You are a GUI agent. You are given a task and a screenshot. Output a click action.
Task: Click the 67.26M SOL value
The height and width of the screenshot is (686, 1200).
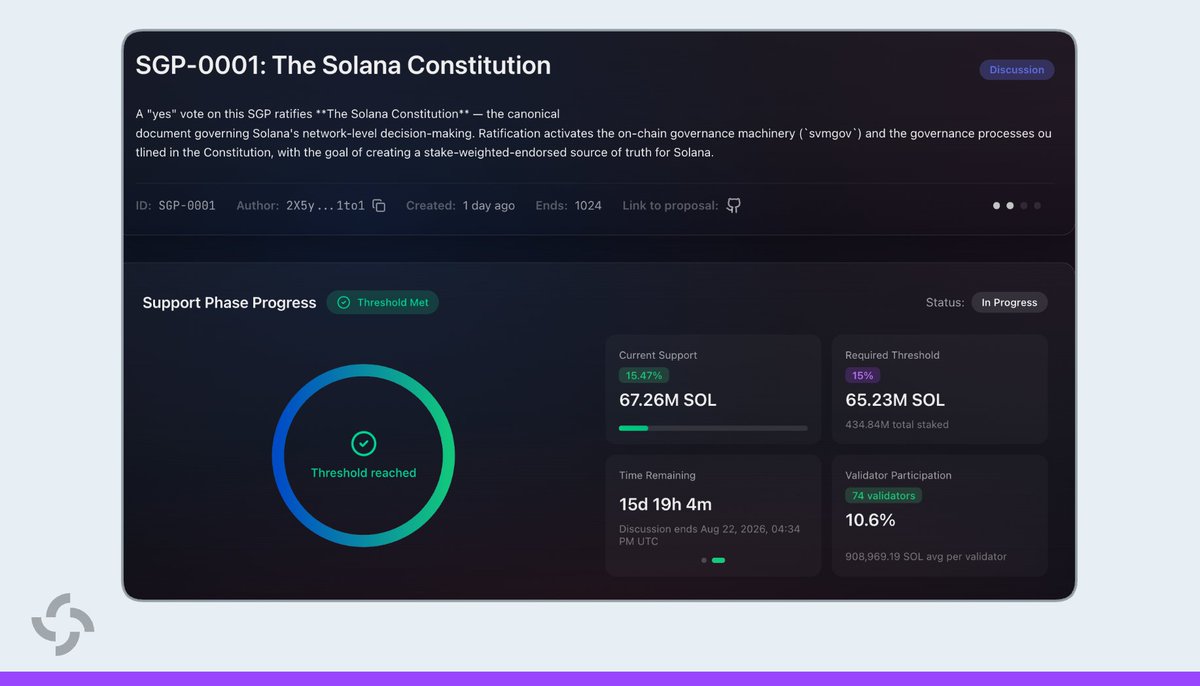click(668, 400)
